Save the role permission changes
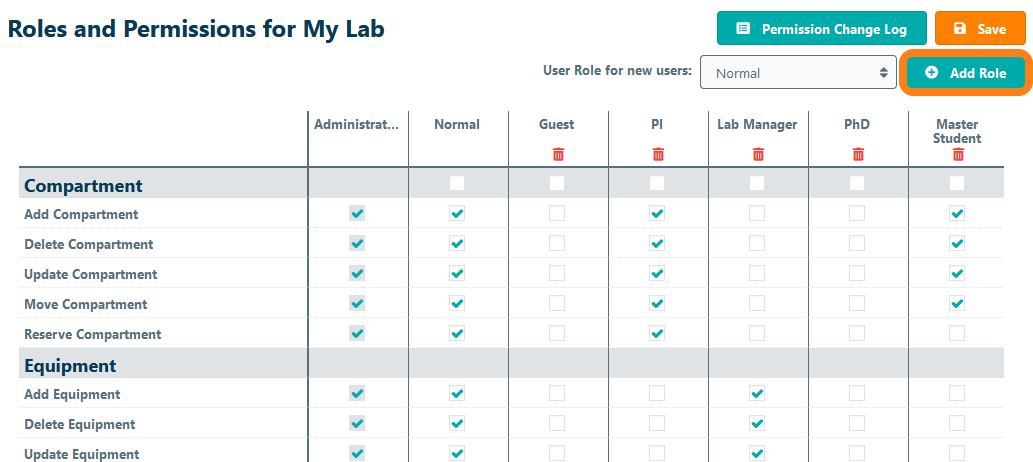Image resolution: width=1033 pixels, height=462 pixels. pyautogui.click(x=980, y=29)
